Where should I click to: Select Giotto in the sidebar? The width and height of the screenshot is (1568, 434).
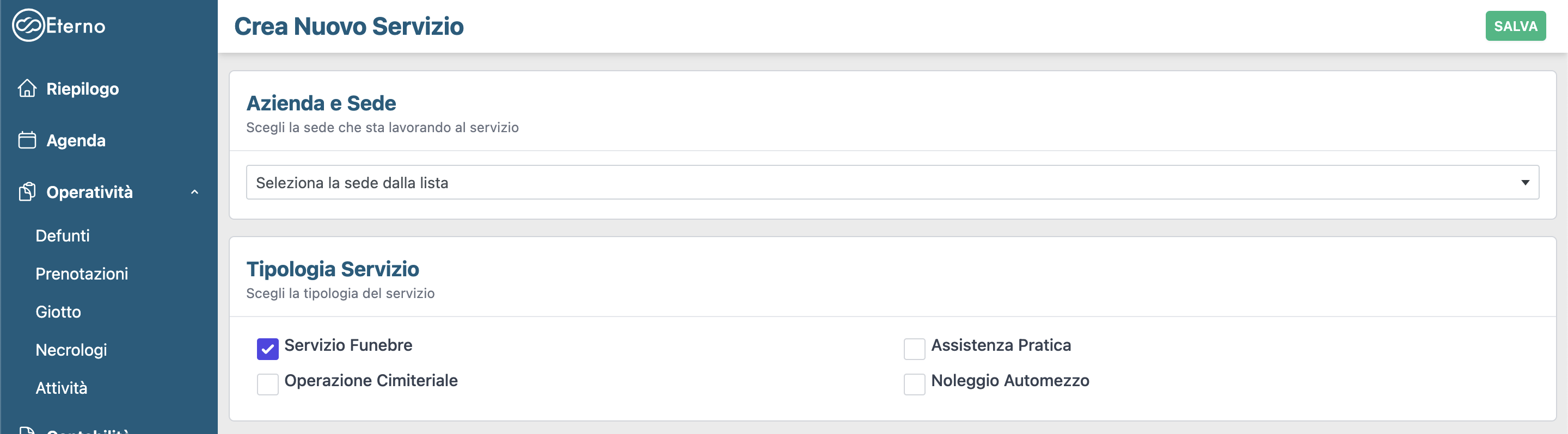(x=58, y=312)
